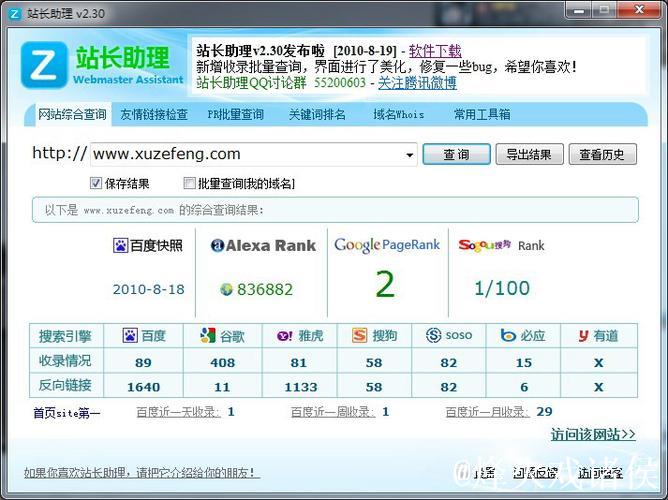The height and width of the screenshot is (500, 668).
Task: Minimize the 站长助理 window
Action: pos(579,10)
